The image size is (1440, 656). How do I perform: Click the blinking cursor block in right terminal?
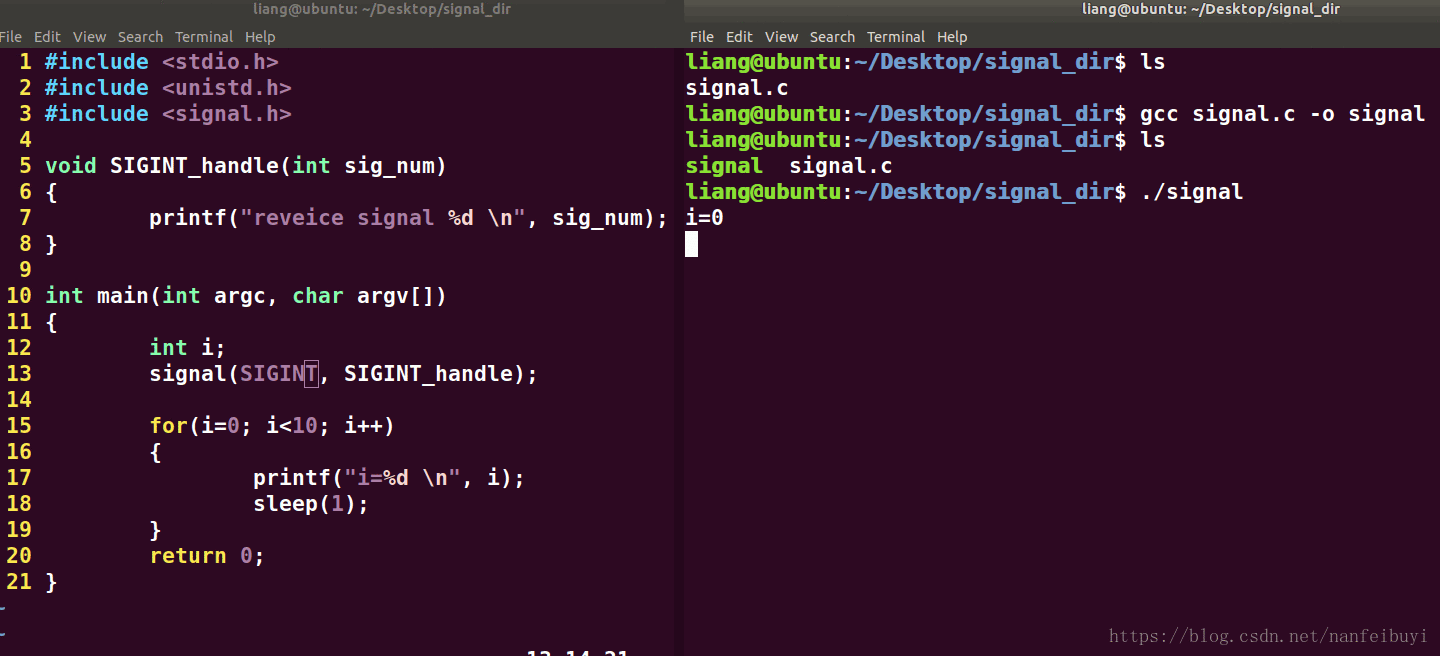point(690,243)
